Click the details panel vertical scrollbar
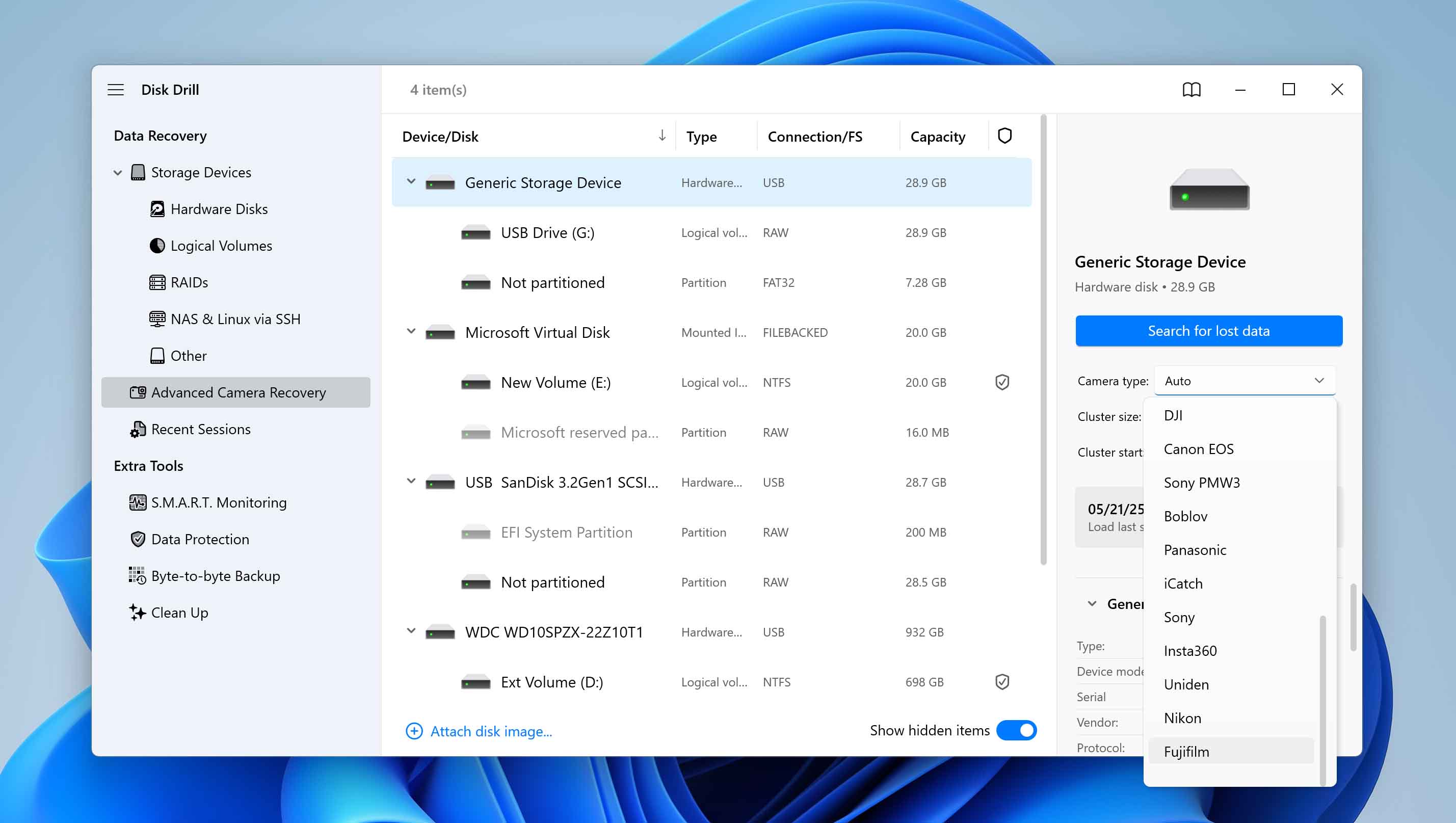Viewport: 1456px width, 823px height. [1354, 617]
